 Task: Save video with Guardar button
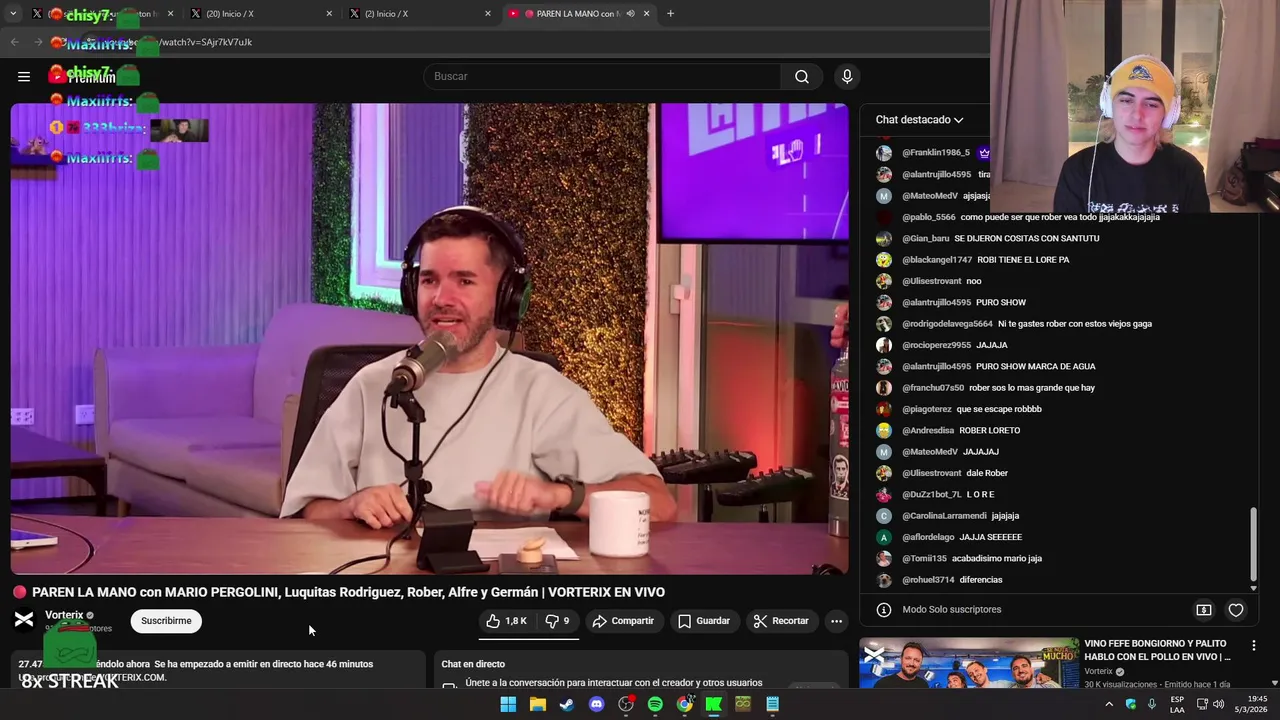coord(704,621)
